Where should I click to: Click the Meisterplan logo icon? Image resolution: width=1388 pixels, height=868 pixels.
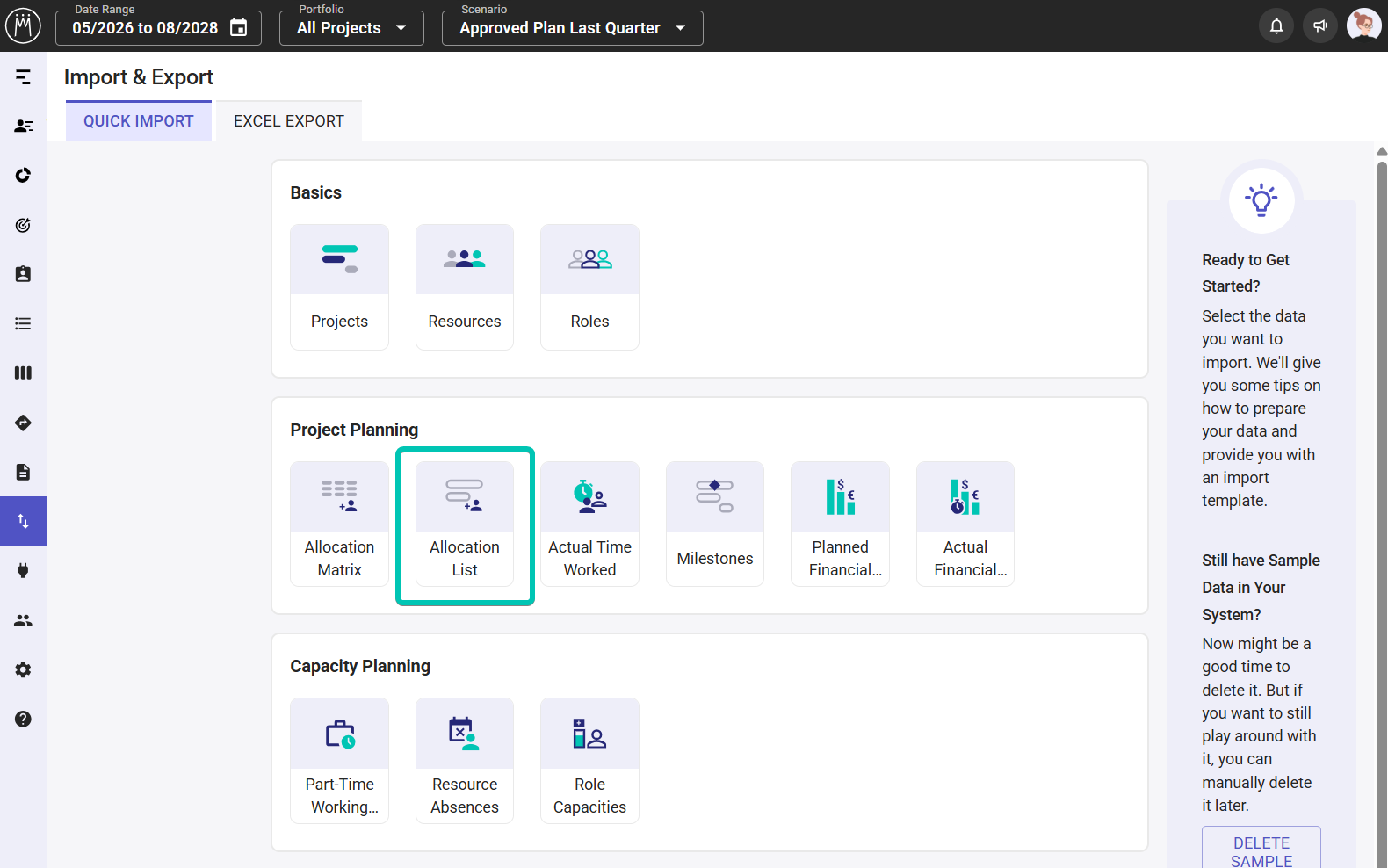pos(23,25)
